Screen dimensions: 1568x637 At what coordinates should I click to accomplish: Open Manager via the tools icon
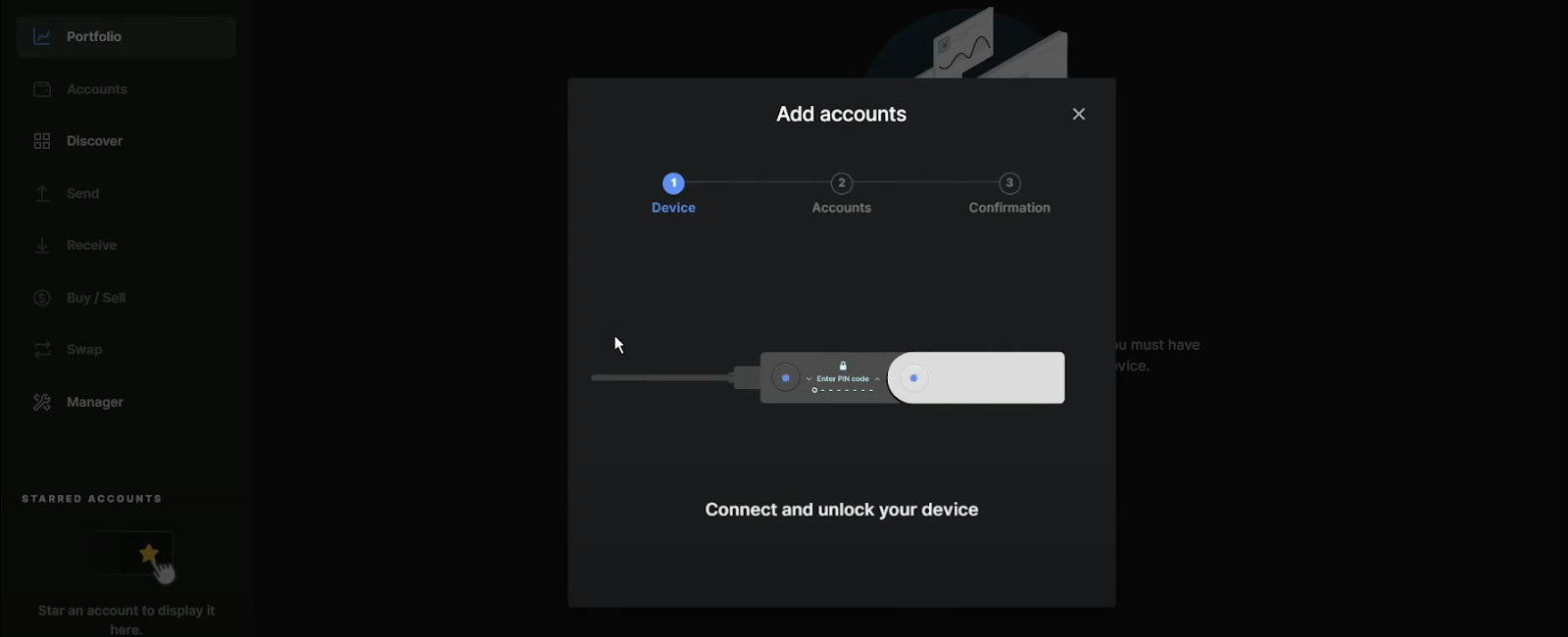42,402
